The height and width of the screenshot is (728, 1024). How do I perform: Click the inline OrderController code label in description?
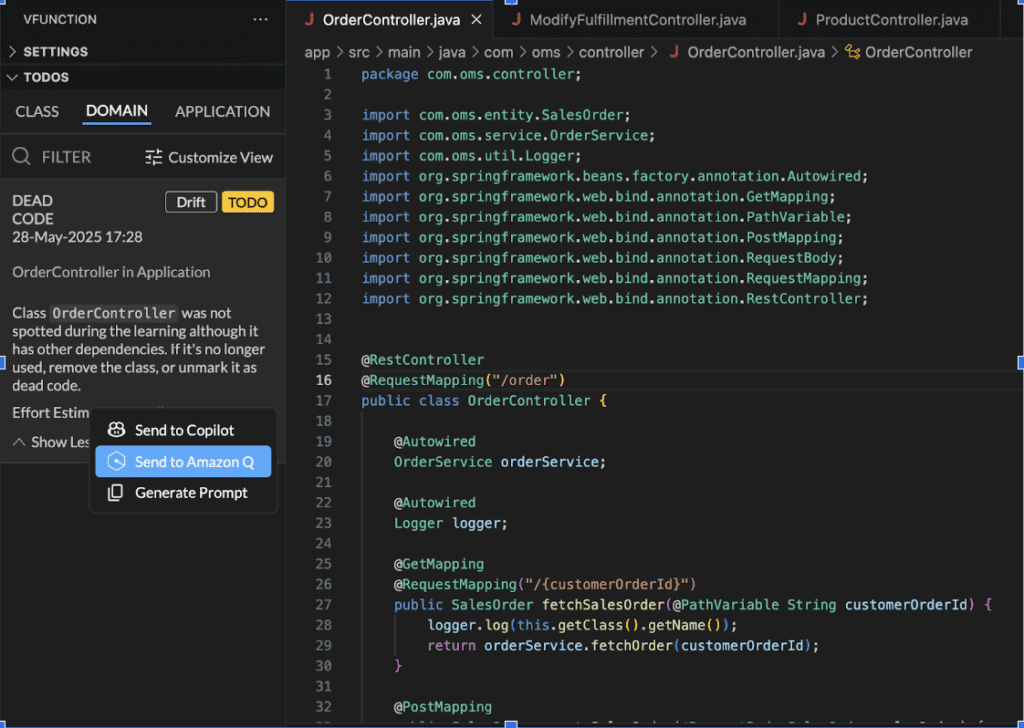click(114, 313)
